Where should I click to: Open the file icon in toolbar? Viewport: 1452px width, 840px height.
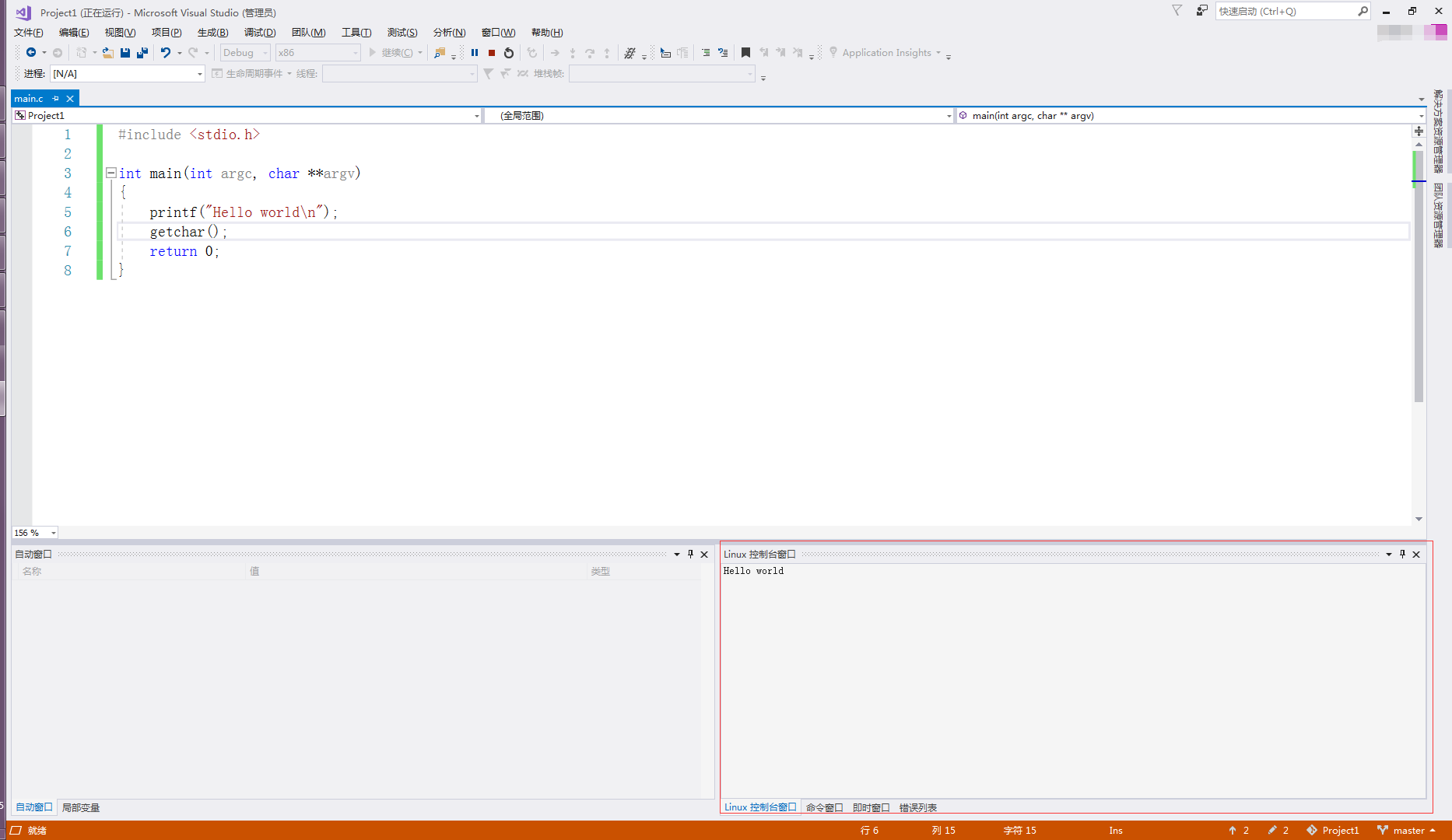[108, 53]
